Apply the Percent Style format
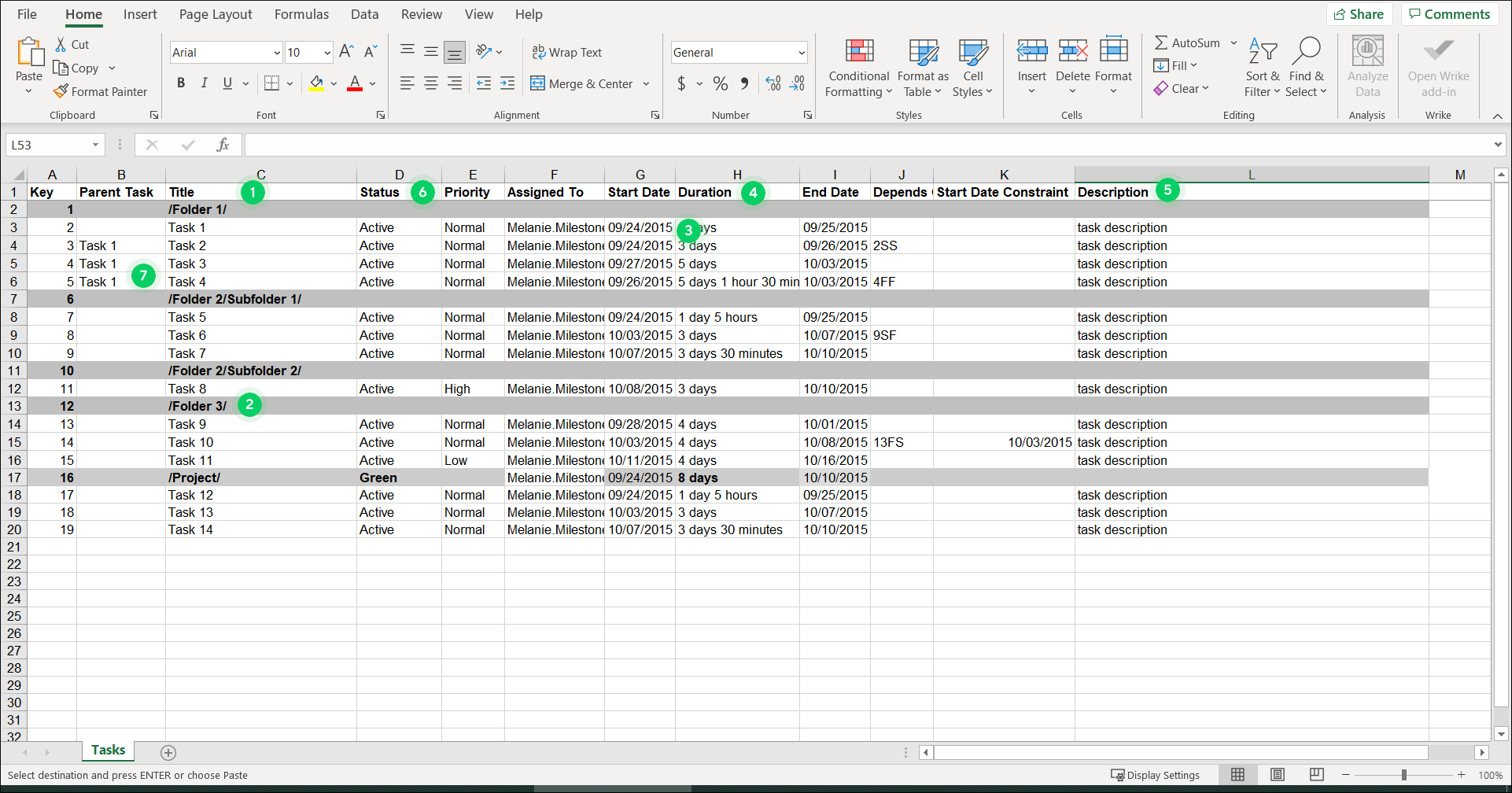1512x793 pixels. [x=720, y=83]
